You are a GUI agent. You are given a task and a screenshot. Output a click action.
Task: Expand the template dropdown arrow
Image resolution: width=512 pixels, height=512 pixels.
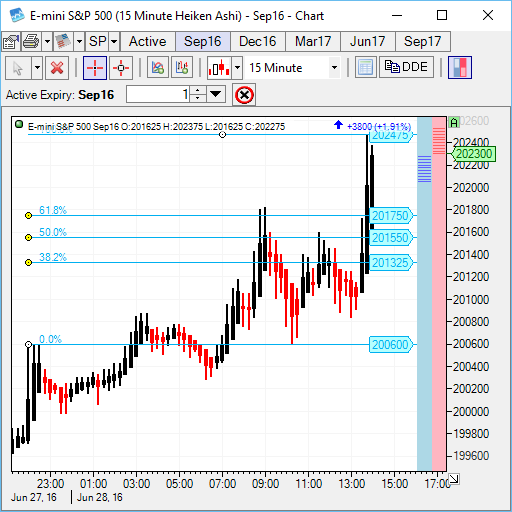pyautogui.click(x=79, y=42)
